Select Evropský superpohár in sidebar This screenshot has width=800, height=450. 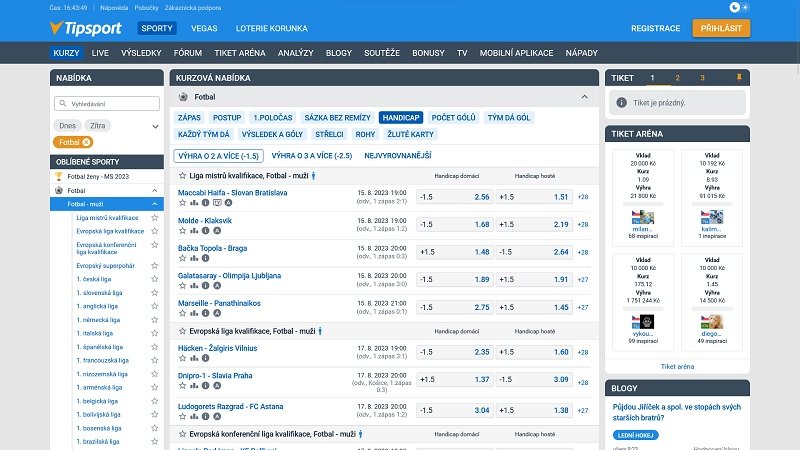pos(106,266)
